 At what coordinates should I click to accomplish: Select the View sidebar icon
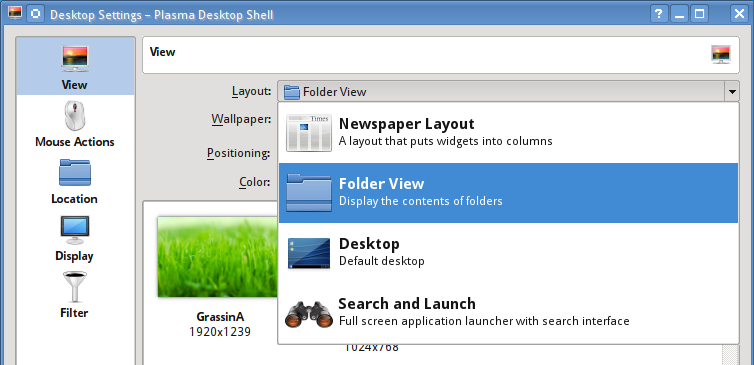click(75, 59)
